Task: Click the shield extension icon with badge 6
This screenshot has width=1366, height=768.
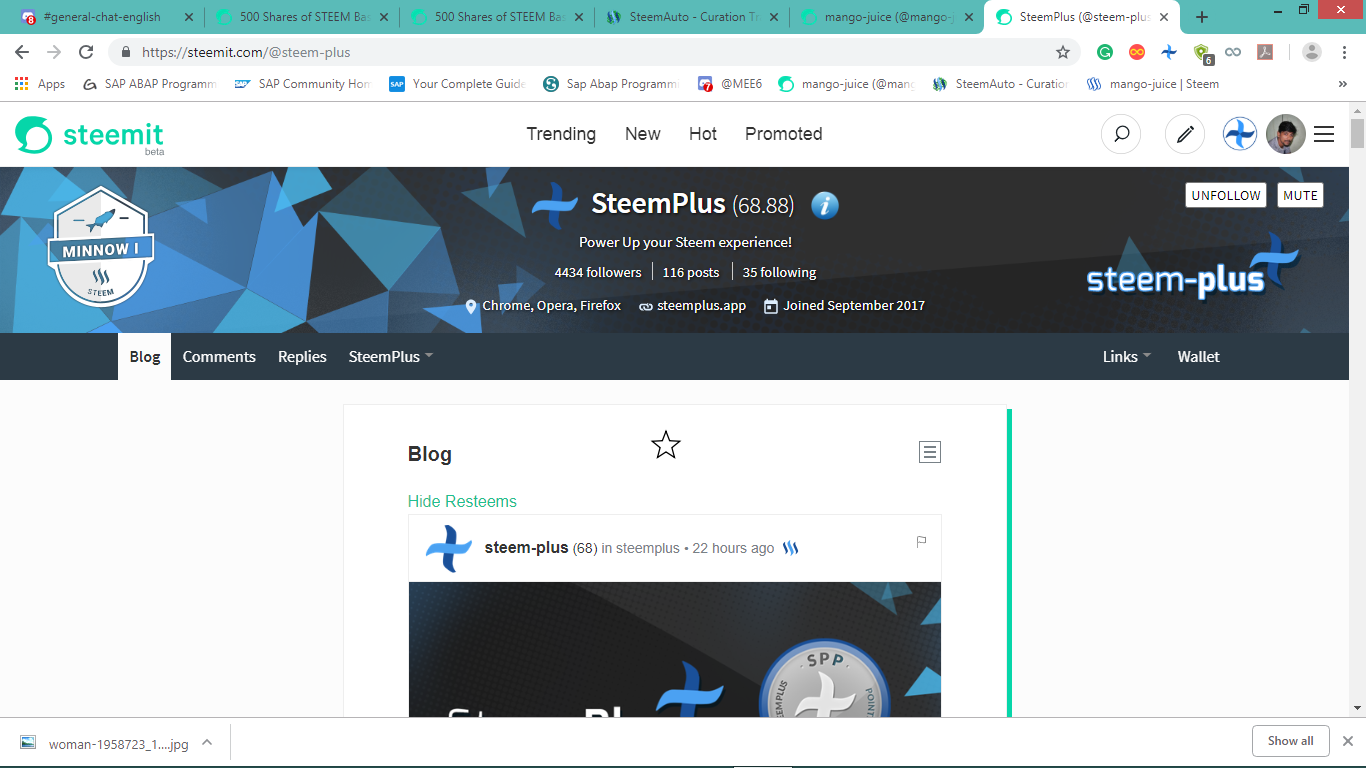Action: coord(1203,53)
